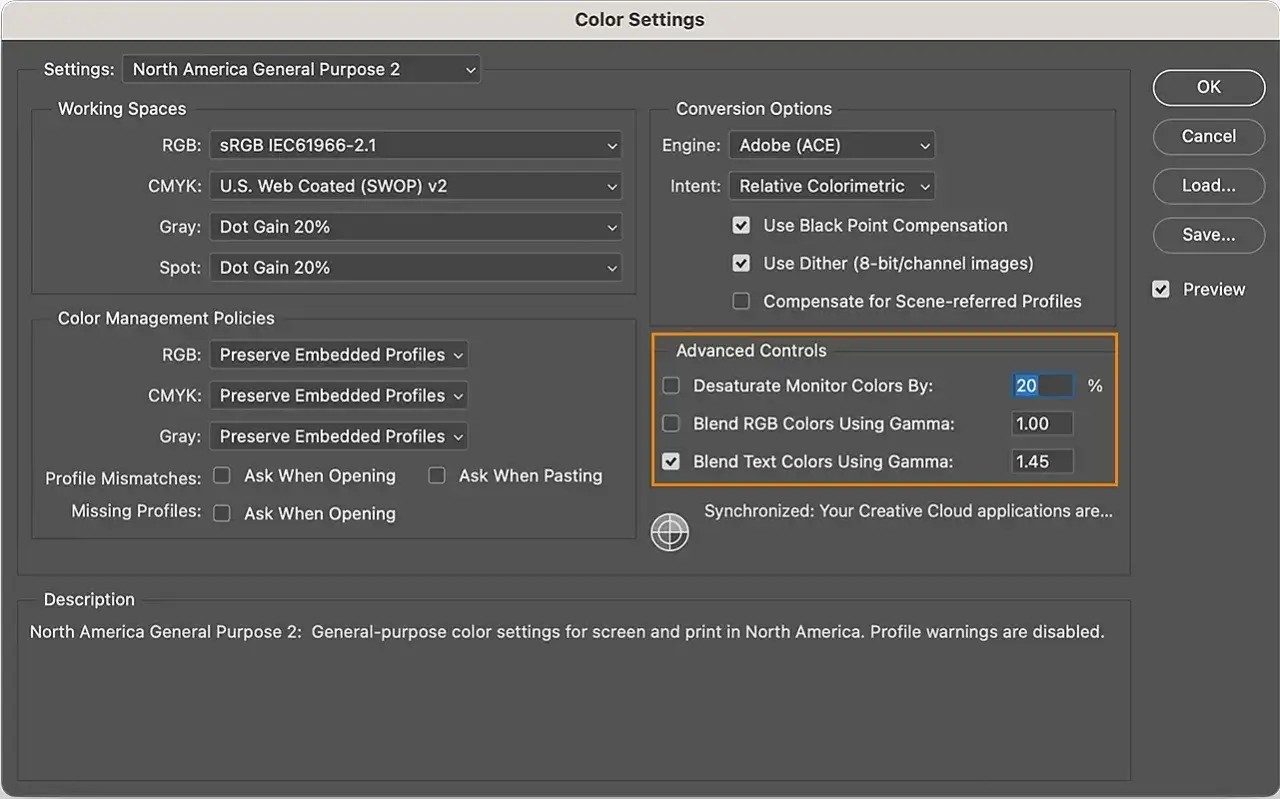Open the CMYK working space dropdown

pos(415,187)
